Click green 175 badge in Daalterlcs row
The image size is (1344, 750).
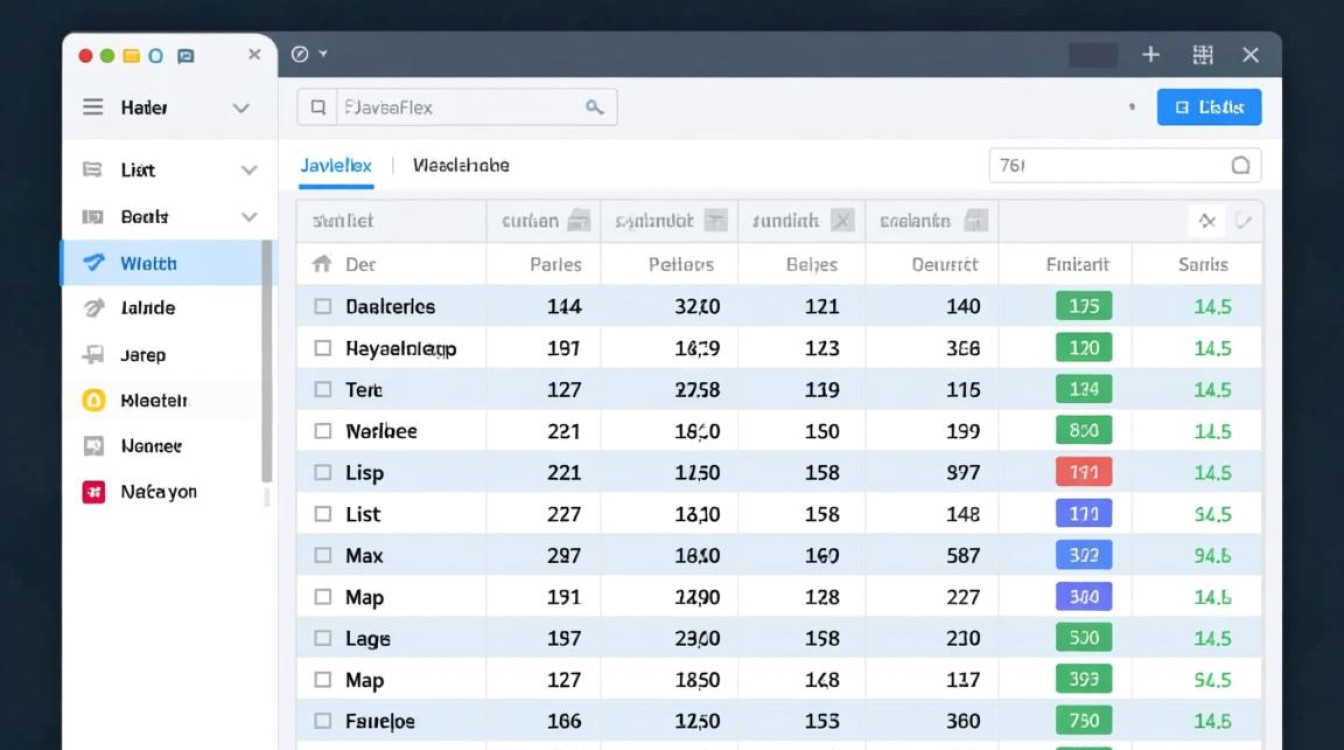[1084, 306]
